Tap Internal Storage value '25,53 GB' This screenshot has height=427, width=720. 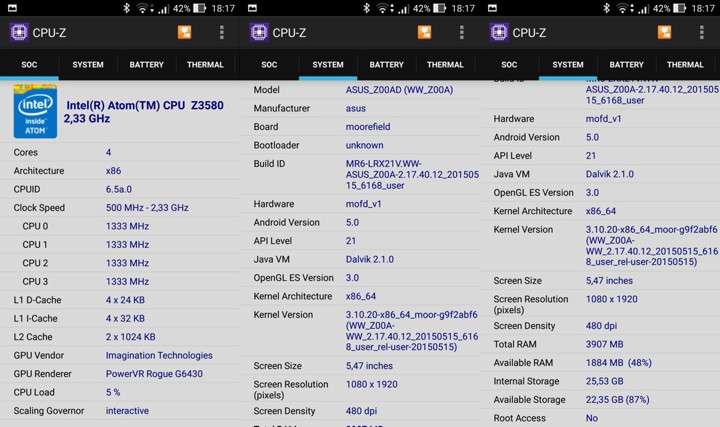pos(604,381)
